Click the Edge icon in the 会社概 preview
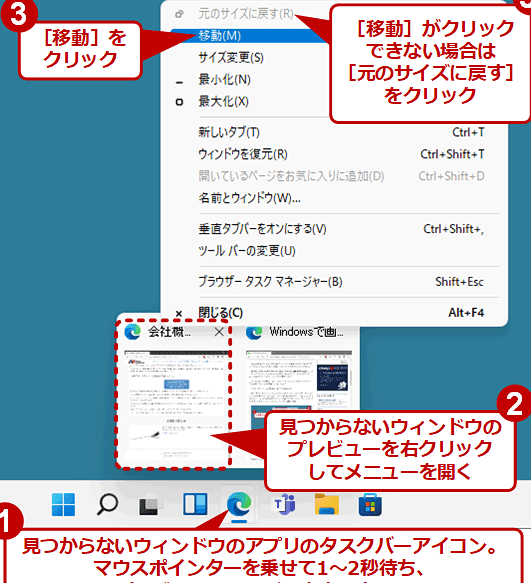The height and width of the screenshot is (583, 531). (x=133, y=332)
